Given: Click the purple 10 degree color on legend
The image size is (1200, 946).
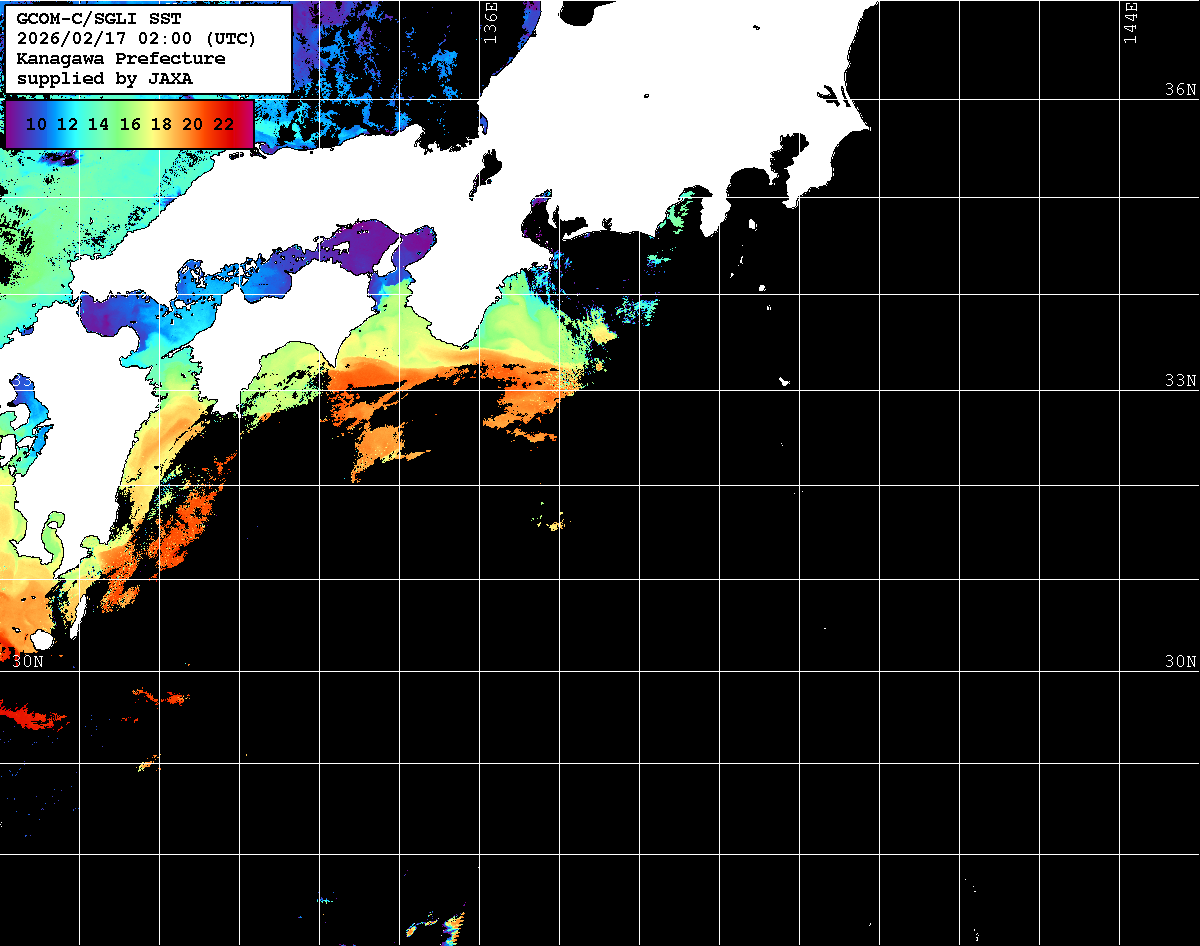Looking at the screenshot, I should 36,125.
